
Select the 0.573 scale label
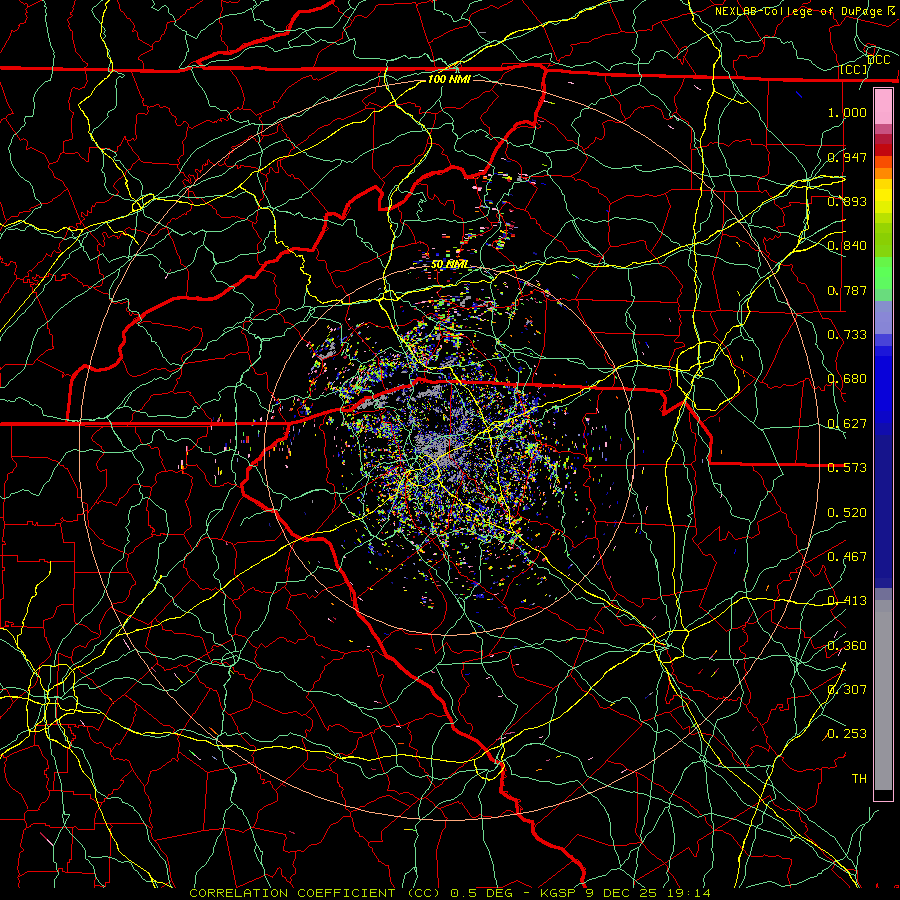(x=847, y=468)
